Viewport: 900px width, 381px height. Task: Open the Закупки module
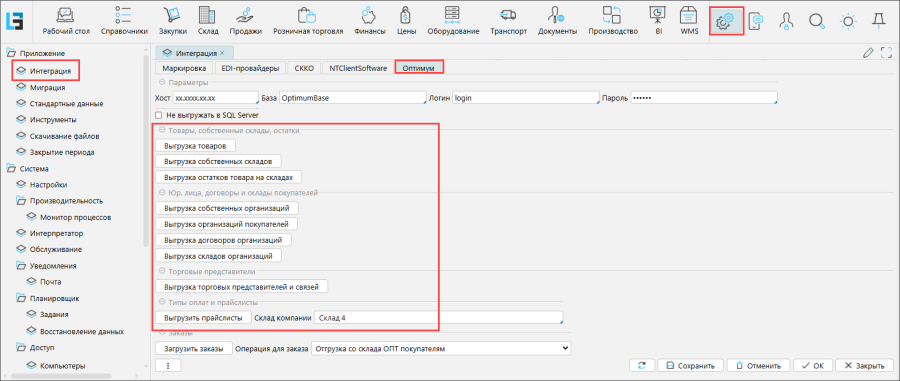point(172,21)
